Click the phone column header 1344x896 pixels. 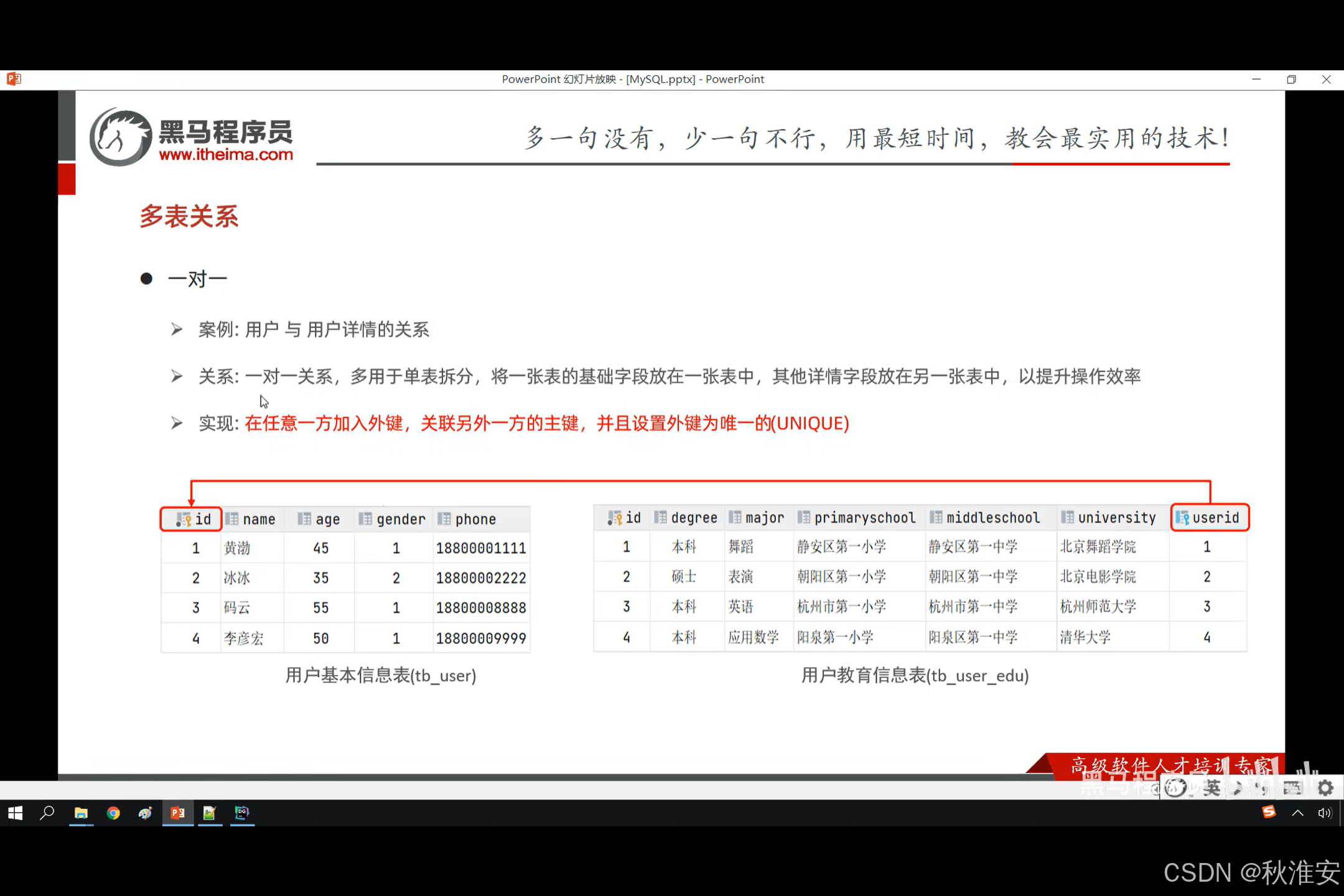click(475, 519)
